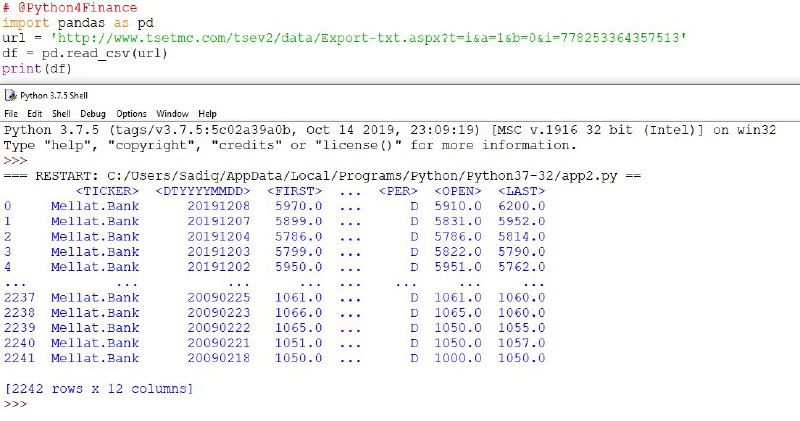The image size is (800, 421).
Task: Click row index 2237
Action: (19, 298)
